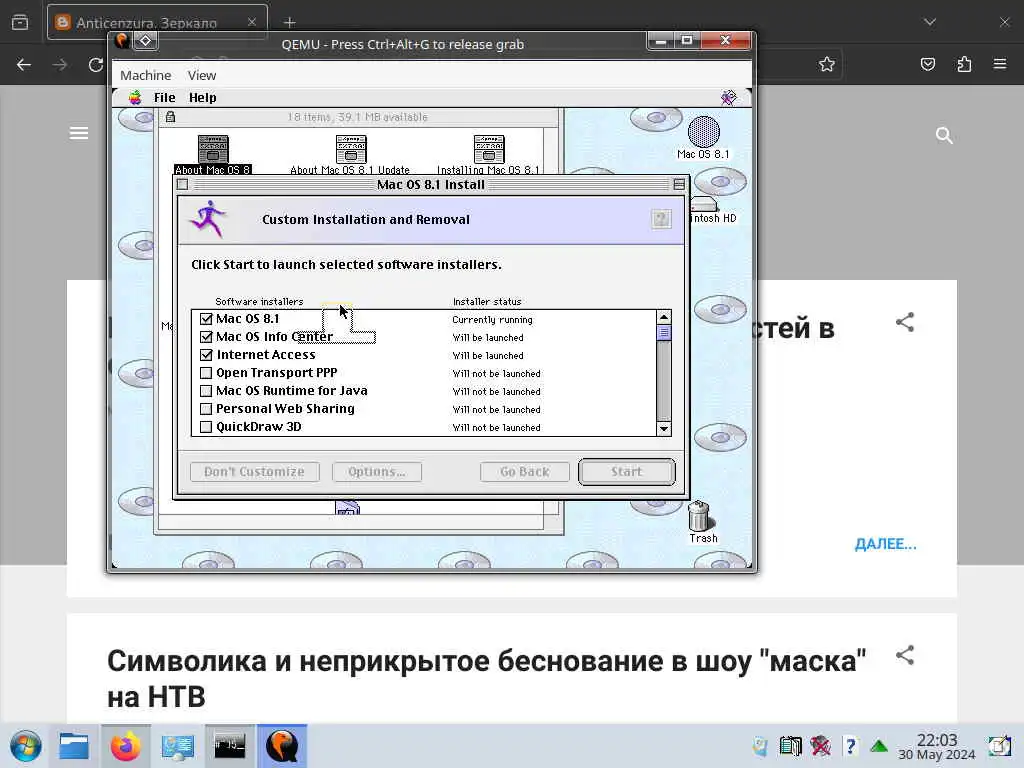Click the QEMU window pin icon in title bar
The image size is (1024, 768).
(x=146, y=41)
